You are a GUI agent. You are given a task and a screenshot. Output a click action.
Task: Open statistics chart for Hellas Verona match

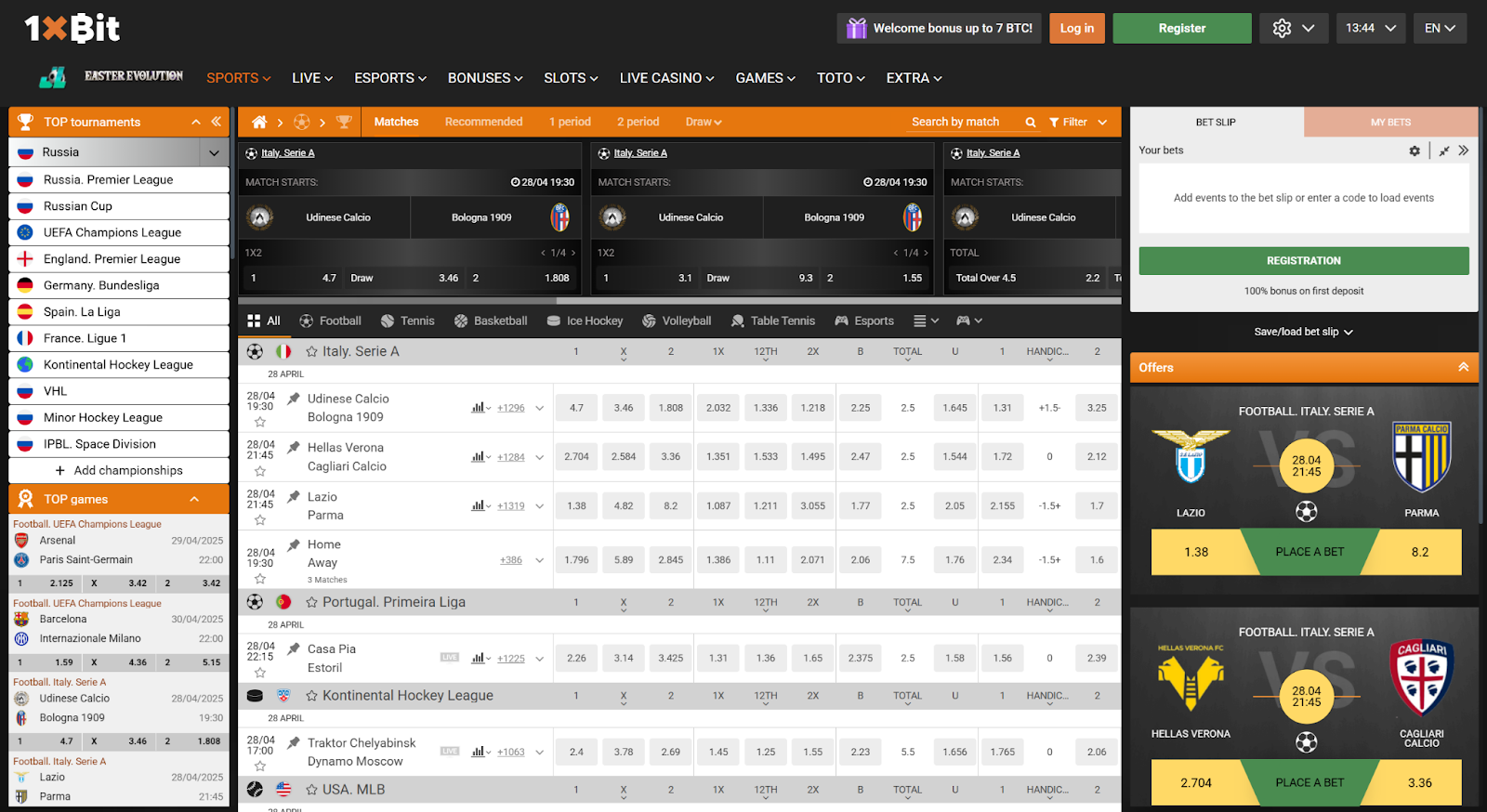(x=478, y=456)
